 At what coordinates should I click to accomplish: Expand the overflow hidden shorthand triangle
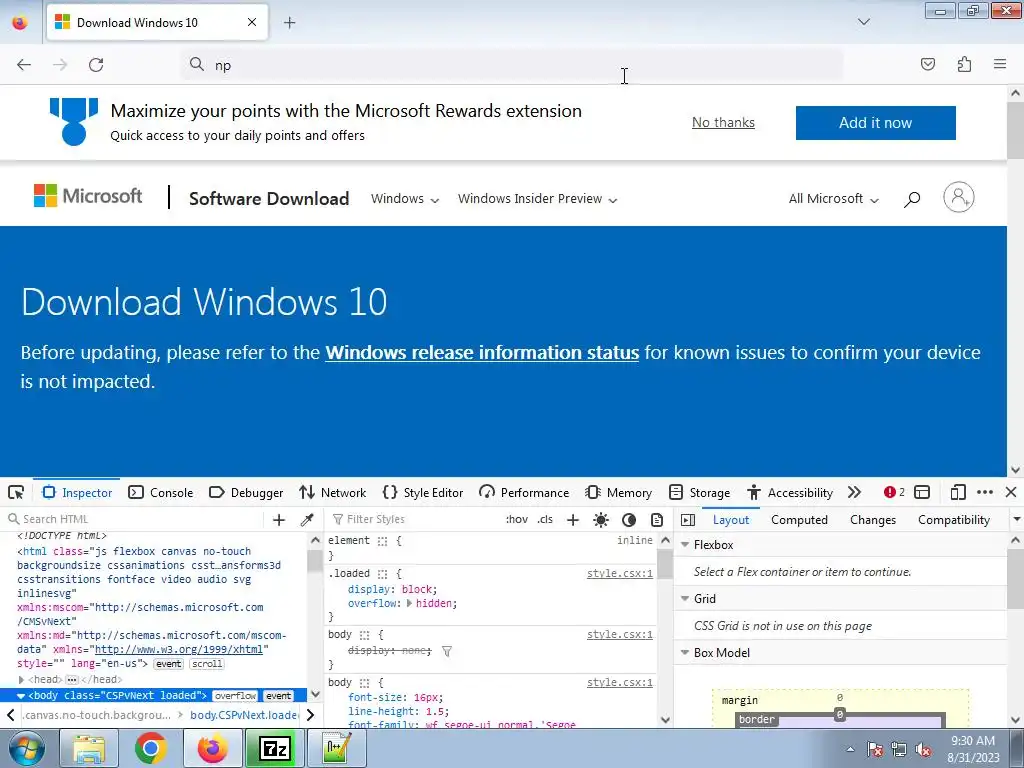coord(409,603)
